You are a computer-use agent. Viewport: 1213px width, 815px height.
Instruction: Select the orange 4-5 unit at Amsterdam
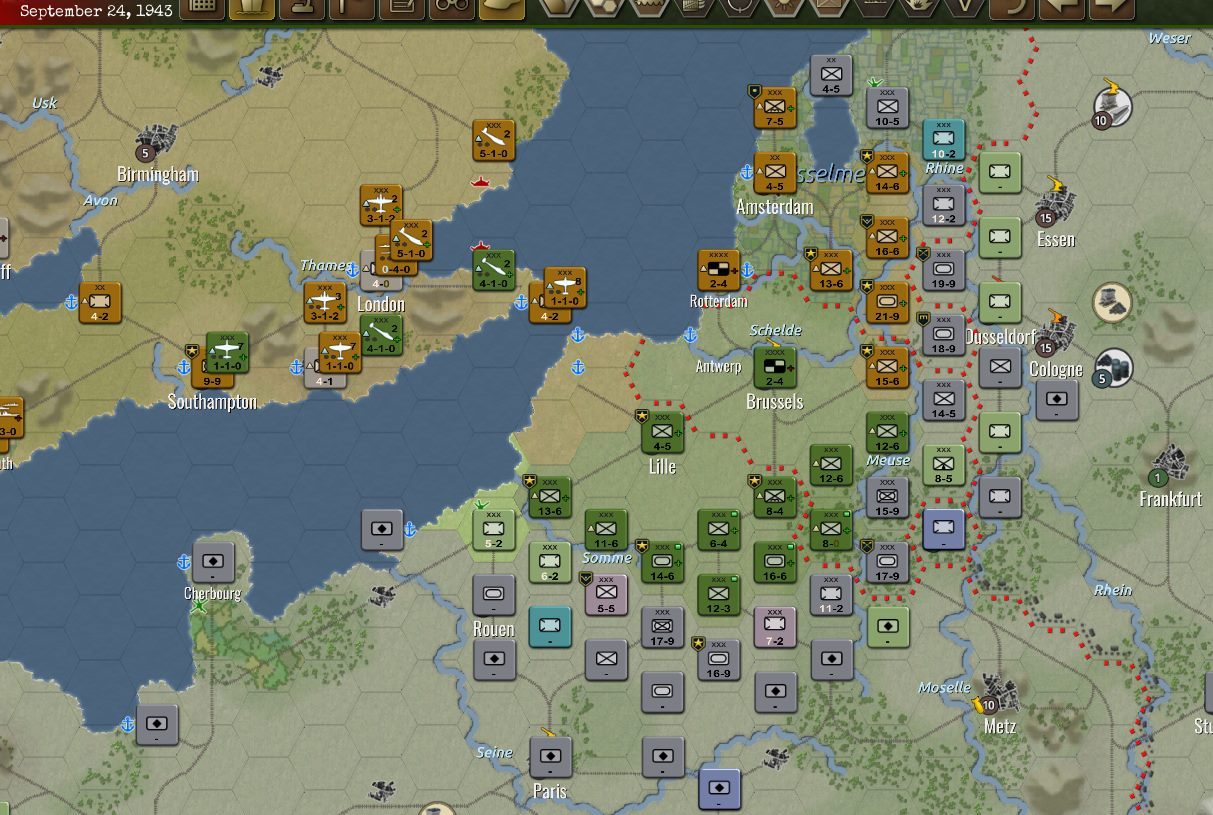point(775,172)
